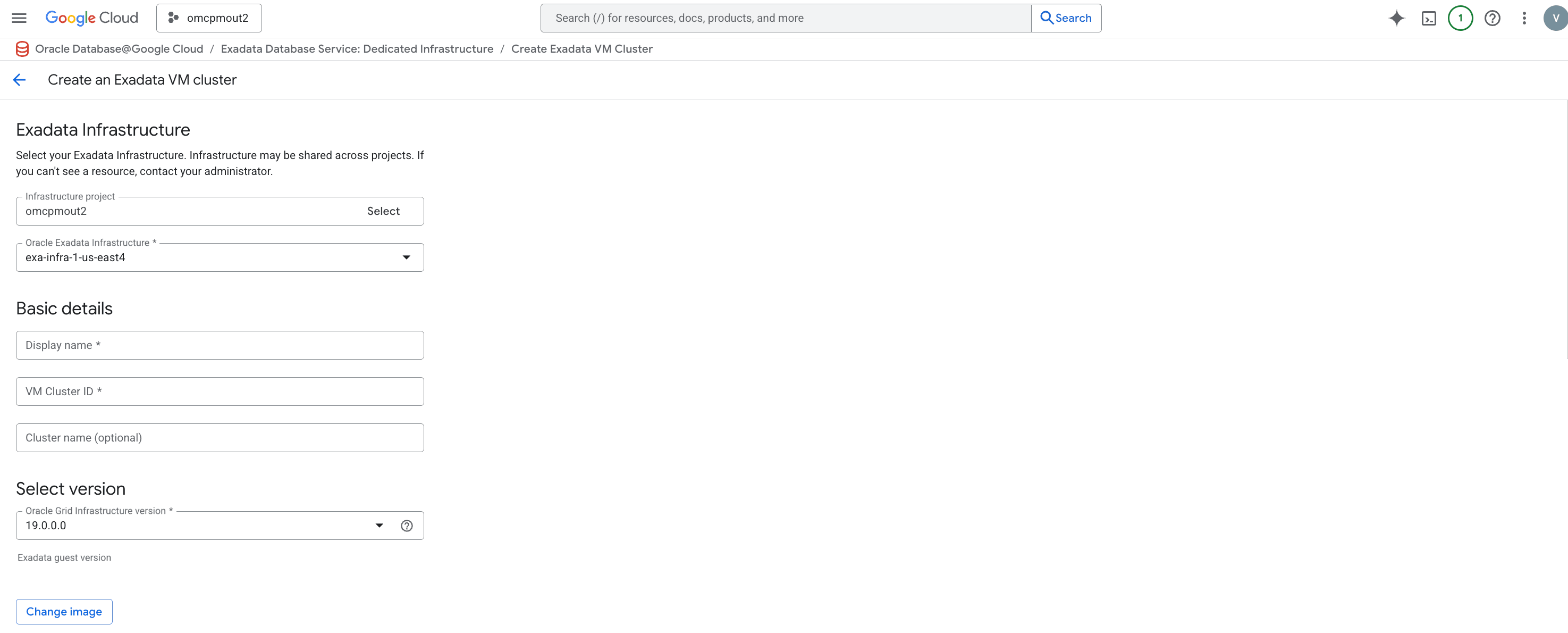The image size is (1568, 633).
Task: Focus the Display name field
Action: point(219,345)
